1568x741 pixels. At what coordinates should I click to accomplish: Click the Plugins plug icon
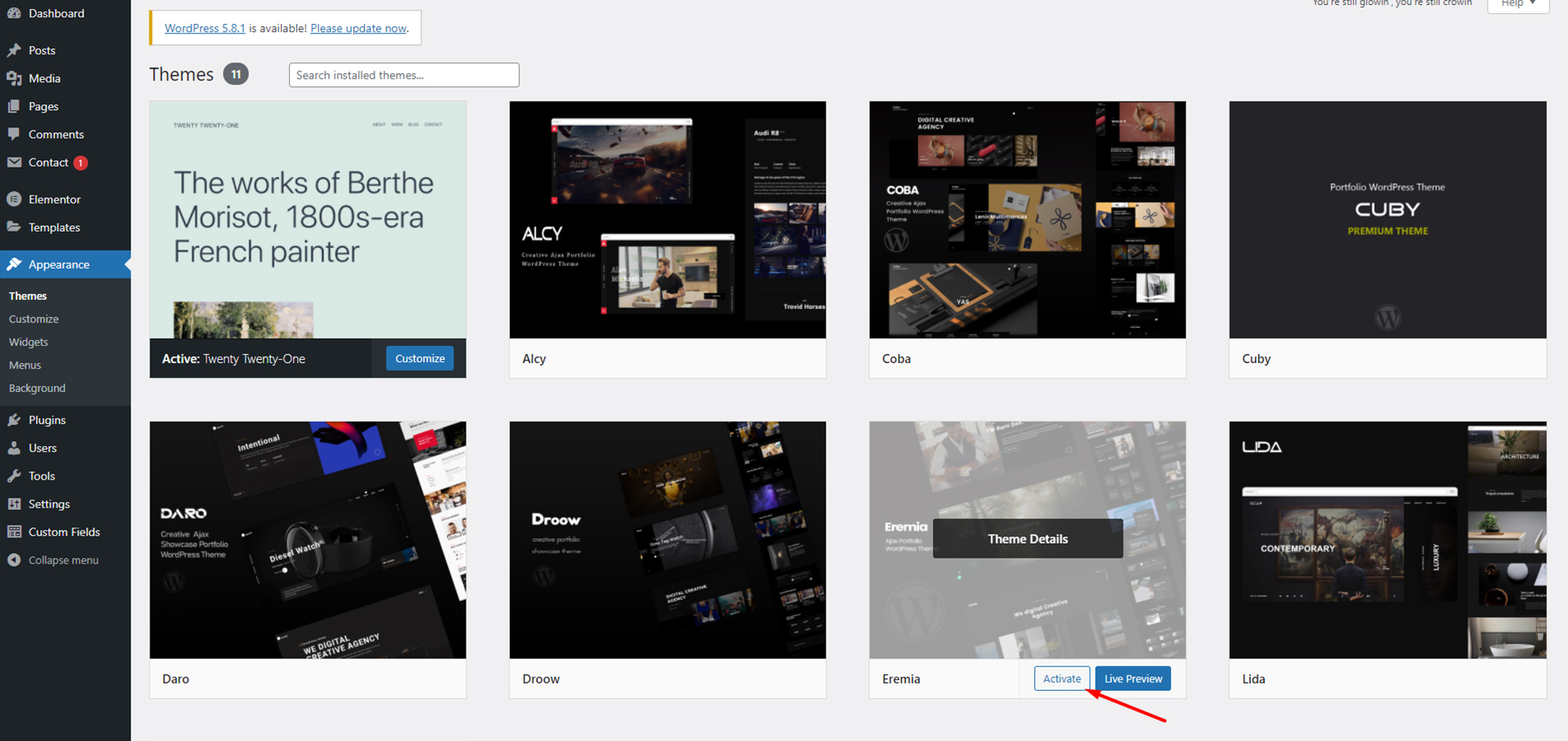coord(14,420)
